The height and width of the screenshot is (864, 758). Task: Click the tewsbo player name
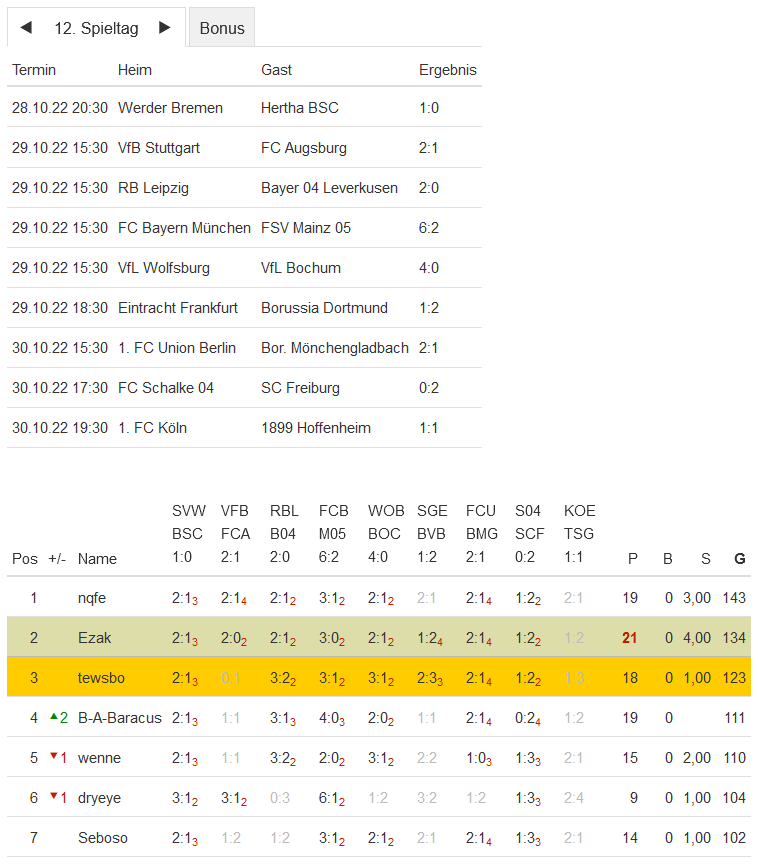(x=100, y=678)
